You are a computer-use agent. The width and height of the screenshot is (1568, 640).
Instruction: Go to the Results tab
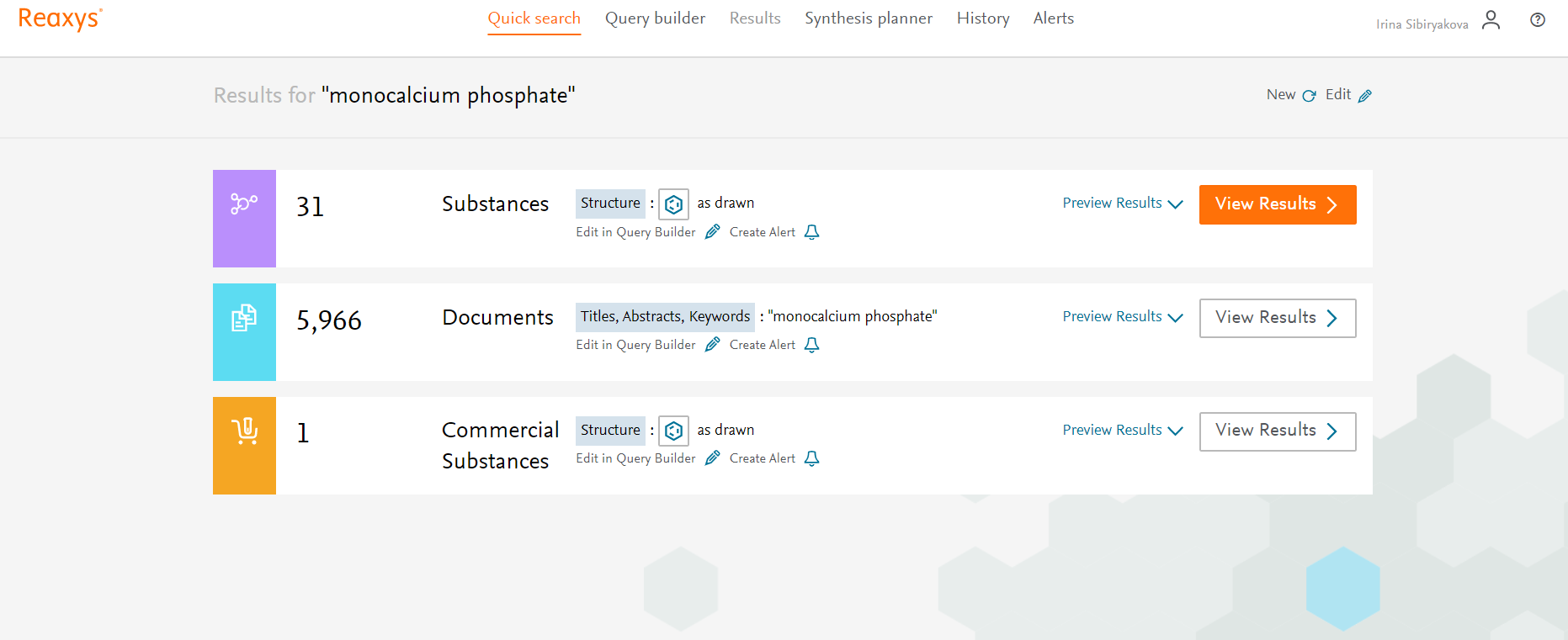pos(755,19)
